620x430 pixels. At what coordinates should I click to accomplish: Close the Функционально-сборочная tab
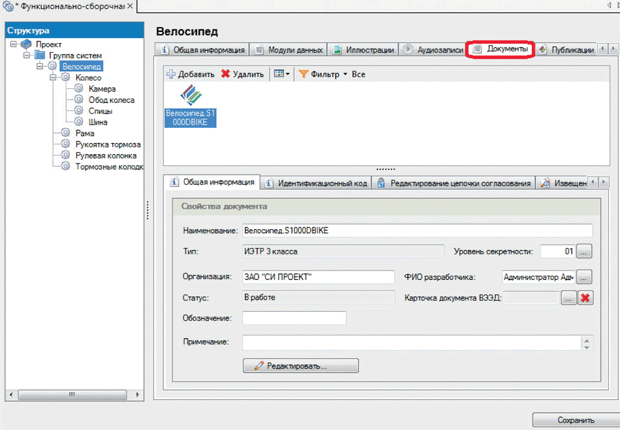point(130,6)
